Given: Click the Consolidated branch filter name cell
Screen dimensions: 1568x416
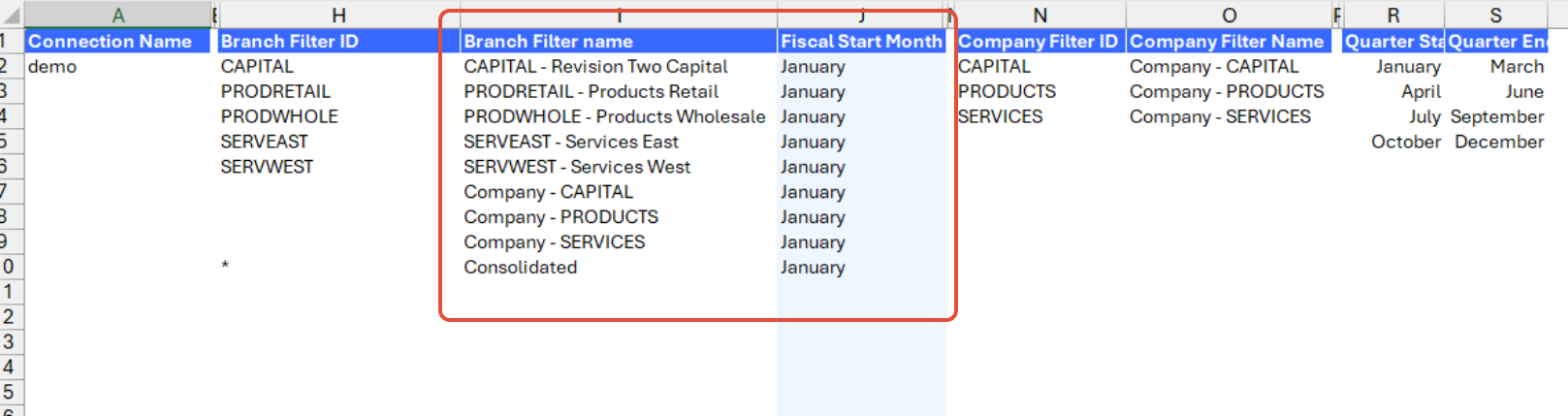Looking at the screenshot, I should [521, 268].
